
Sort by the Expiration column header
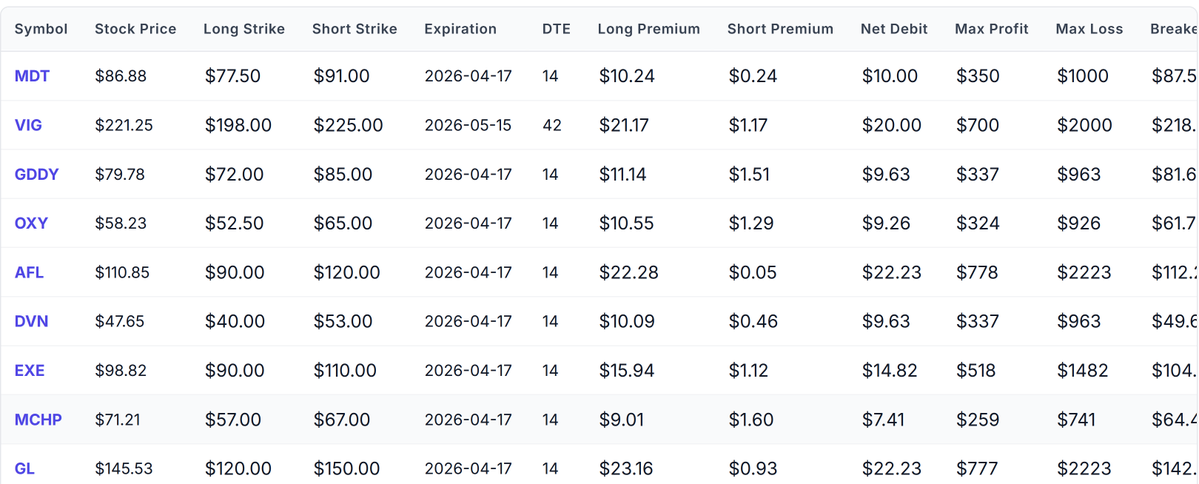tap(460, 29)
